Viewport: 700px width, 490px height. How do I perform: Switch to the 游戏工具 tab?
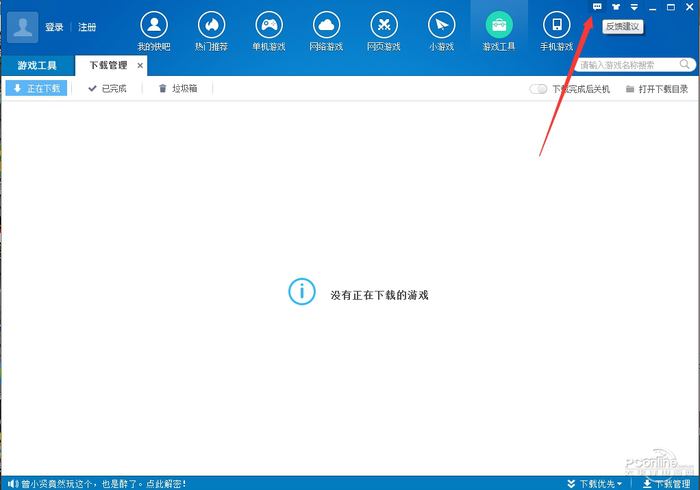(x=38, y=66)
